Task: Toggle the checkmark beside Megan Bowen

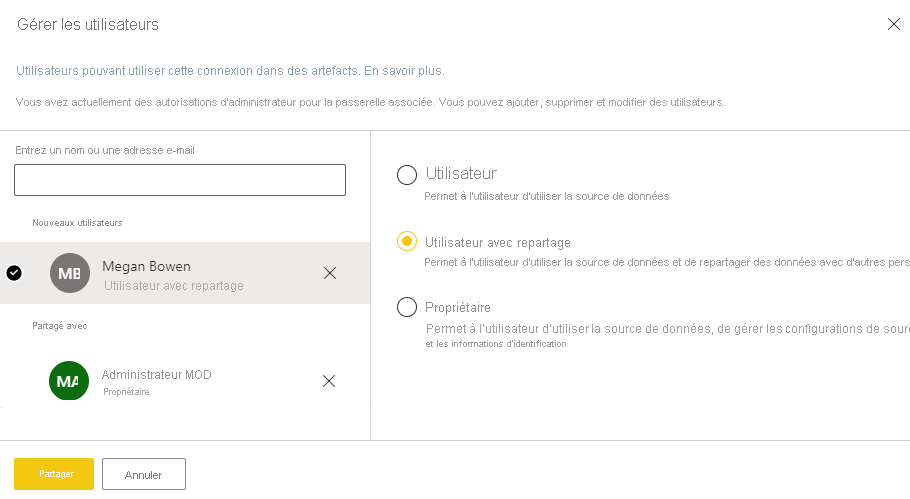Action: tap(14, 273)
